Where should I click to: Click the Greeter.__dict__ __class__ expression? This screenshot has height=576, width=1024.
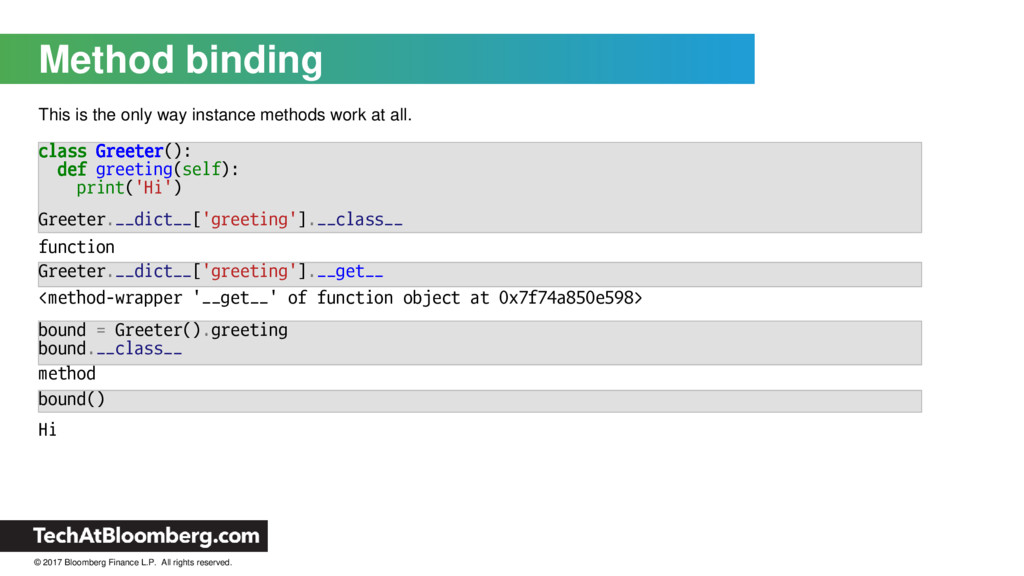pos(220,219)
